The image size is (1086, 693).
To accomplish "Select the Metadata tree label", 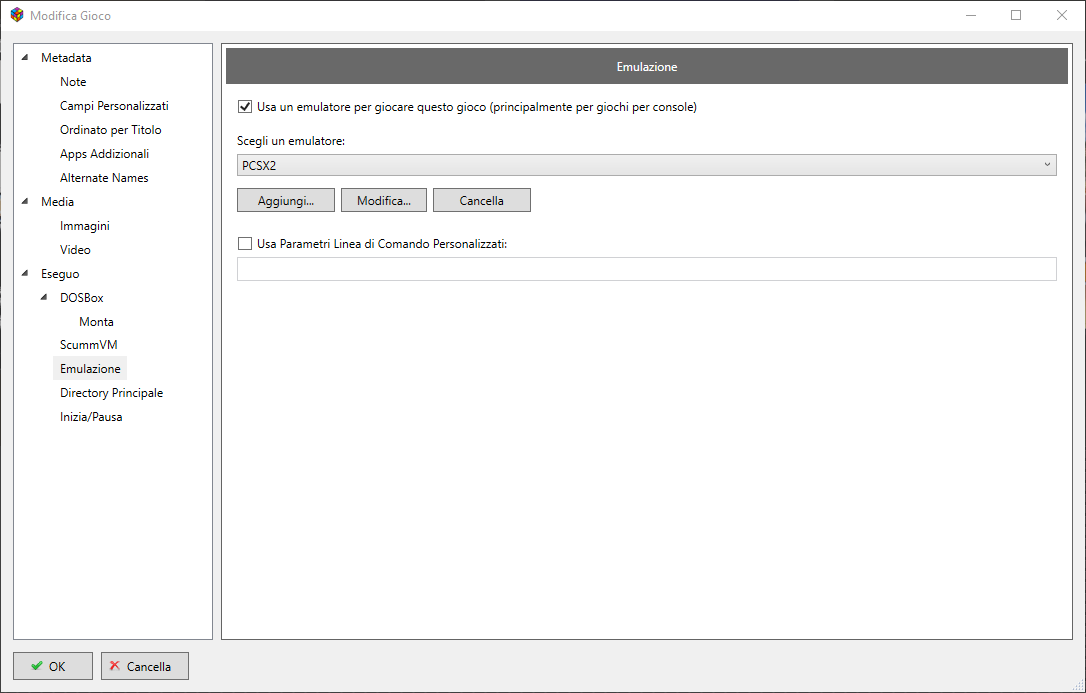I will coord(66,58).
